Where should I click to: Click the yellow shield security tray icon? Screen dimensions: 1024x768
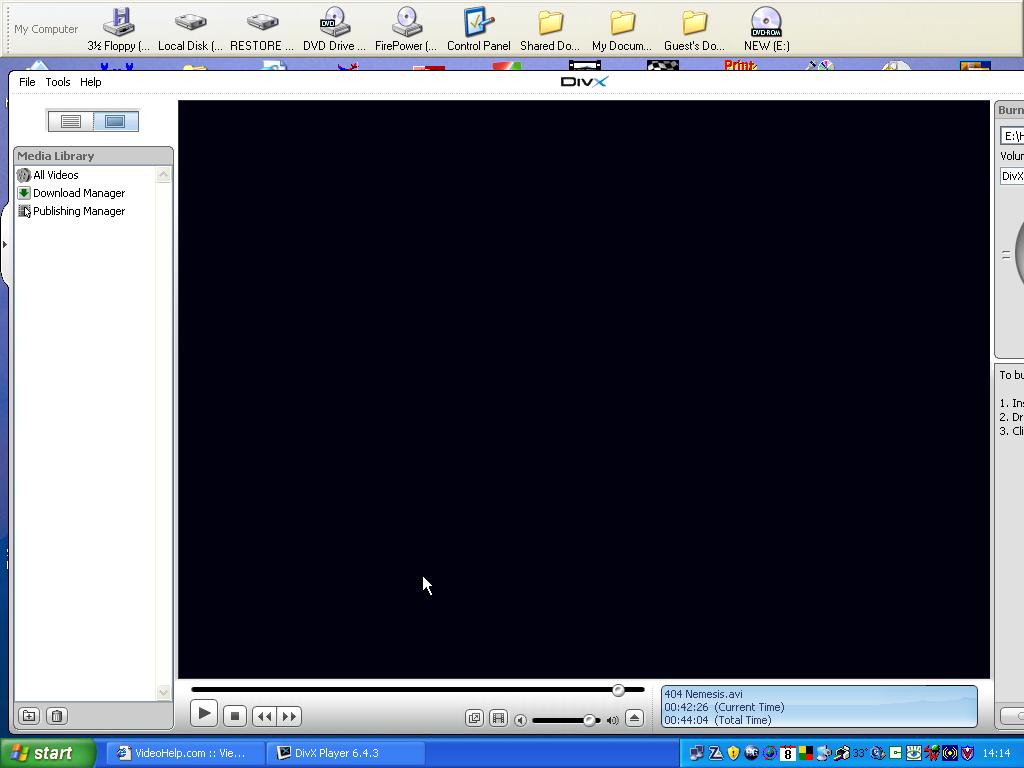pyautogui.click(x=733, y=753)
